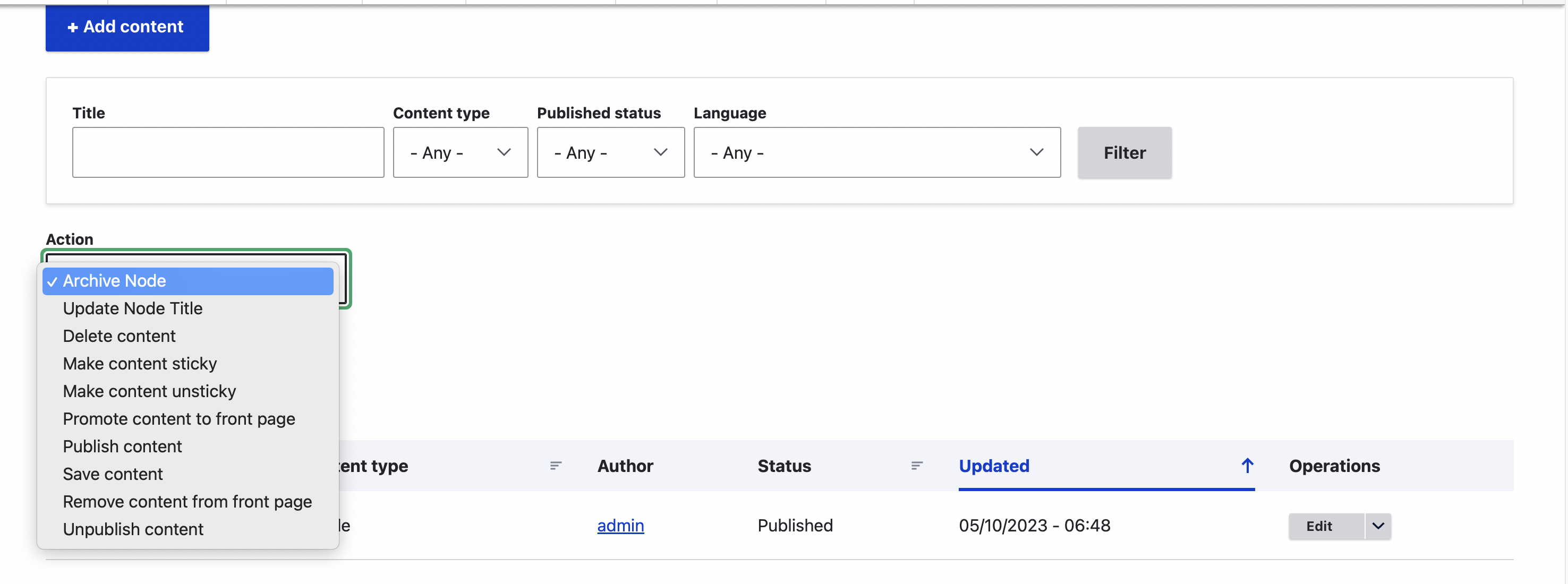Choose Update Node Title option

point(133,308)
